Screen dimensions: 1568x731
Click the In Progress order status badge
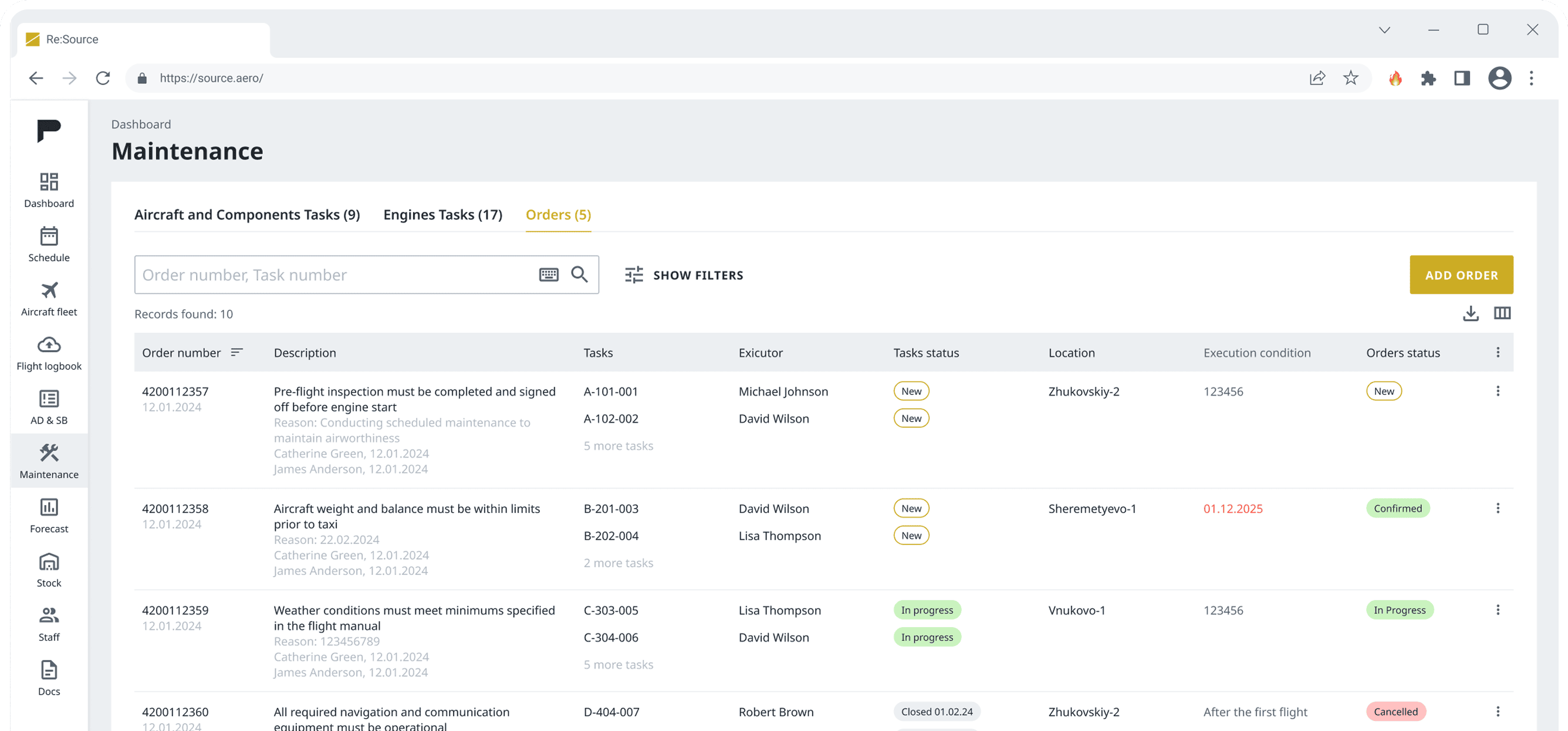click(x=1400, y=610)
